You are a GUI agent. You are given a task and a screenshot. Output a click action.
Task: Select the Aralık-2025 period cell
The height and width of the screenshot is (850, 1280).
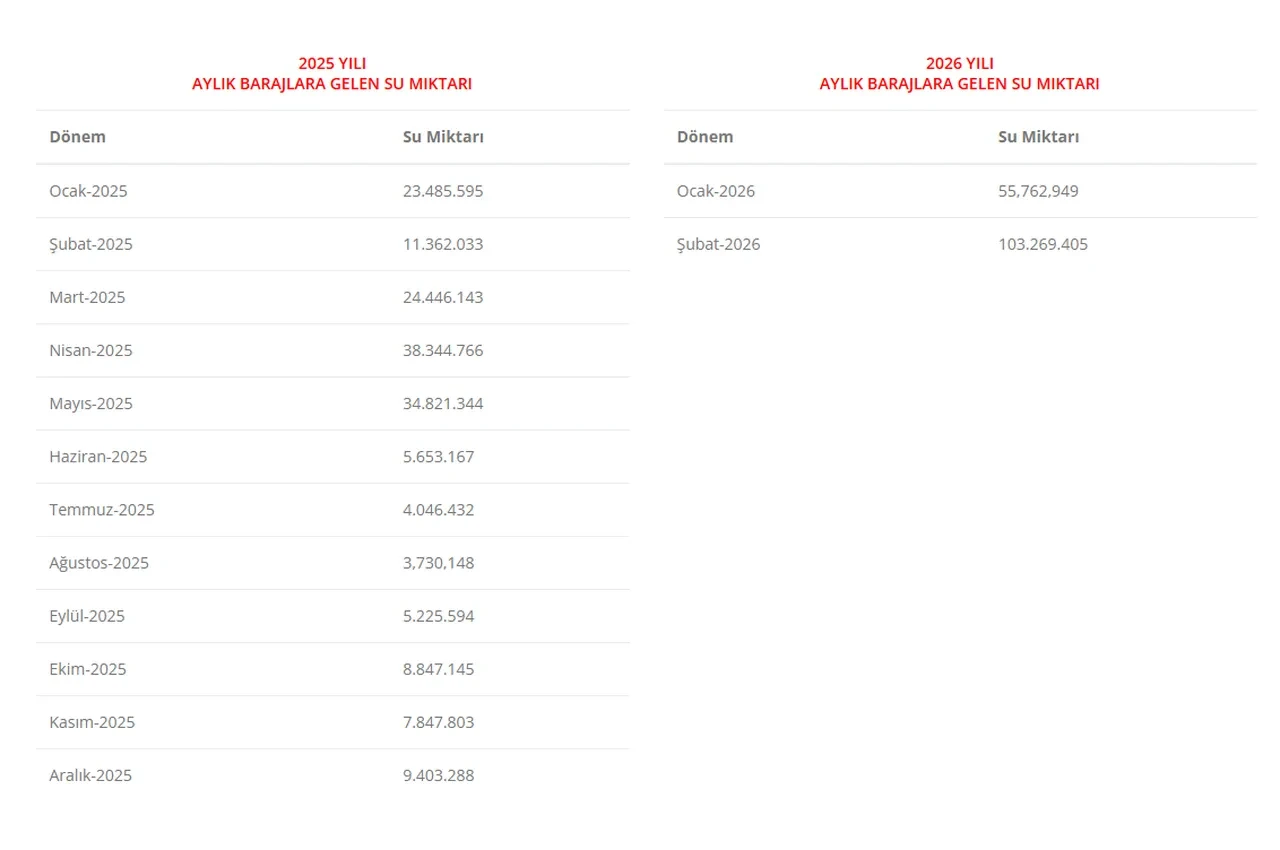pos(90,775)
